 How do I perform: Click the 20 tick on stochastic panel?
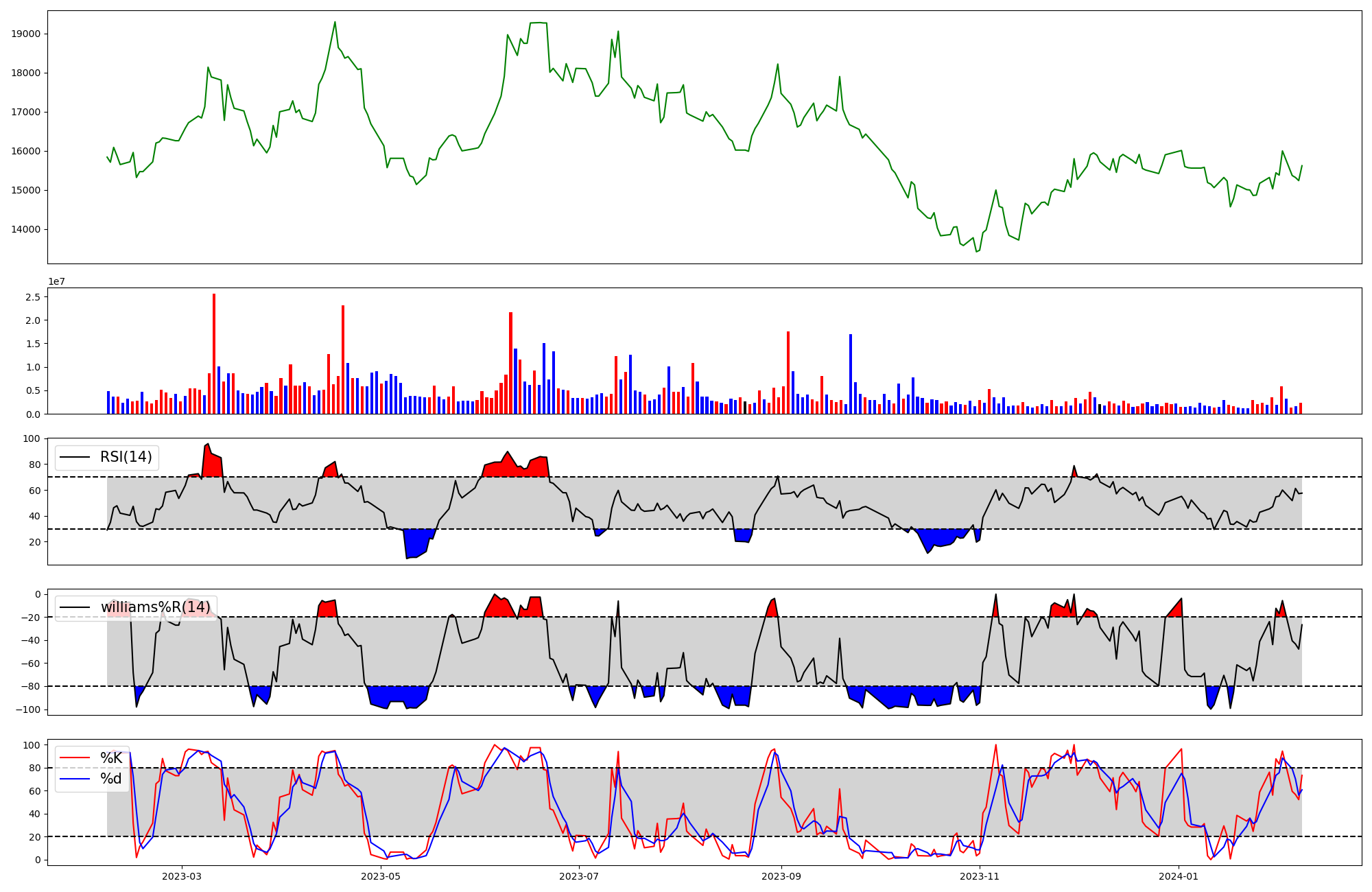(x=34, y=837)
